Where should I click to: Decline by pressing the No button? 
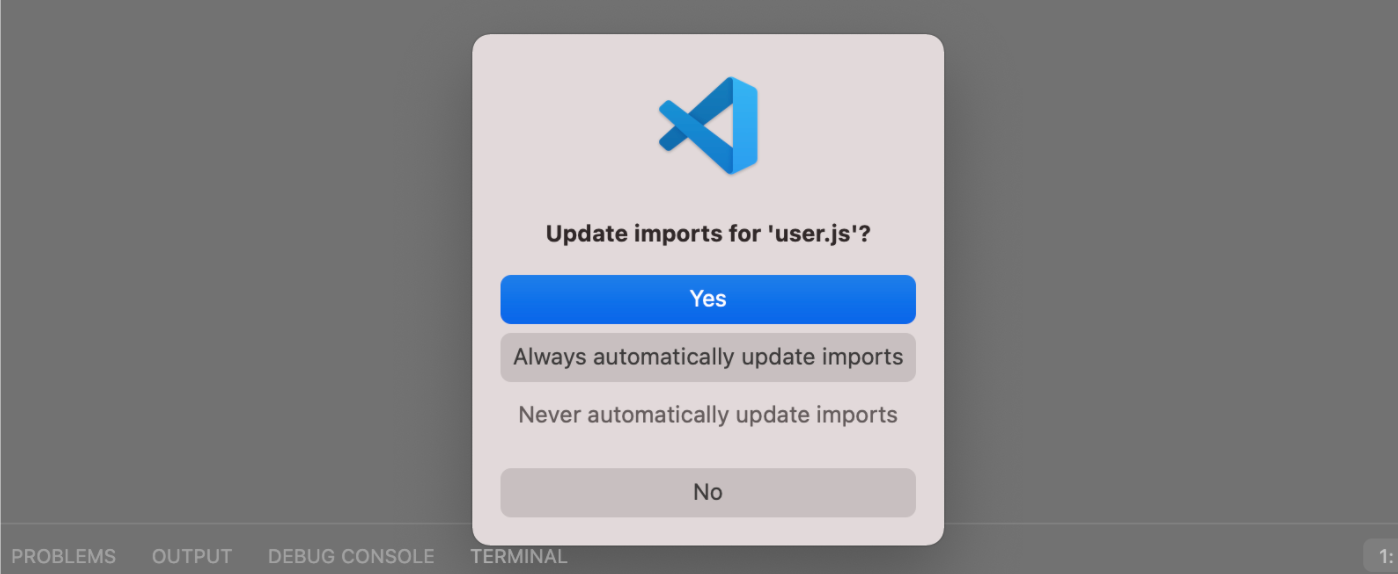pos(708,492)
